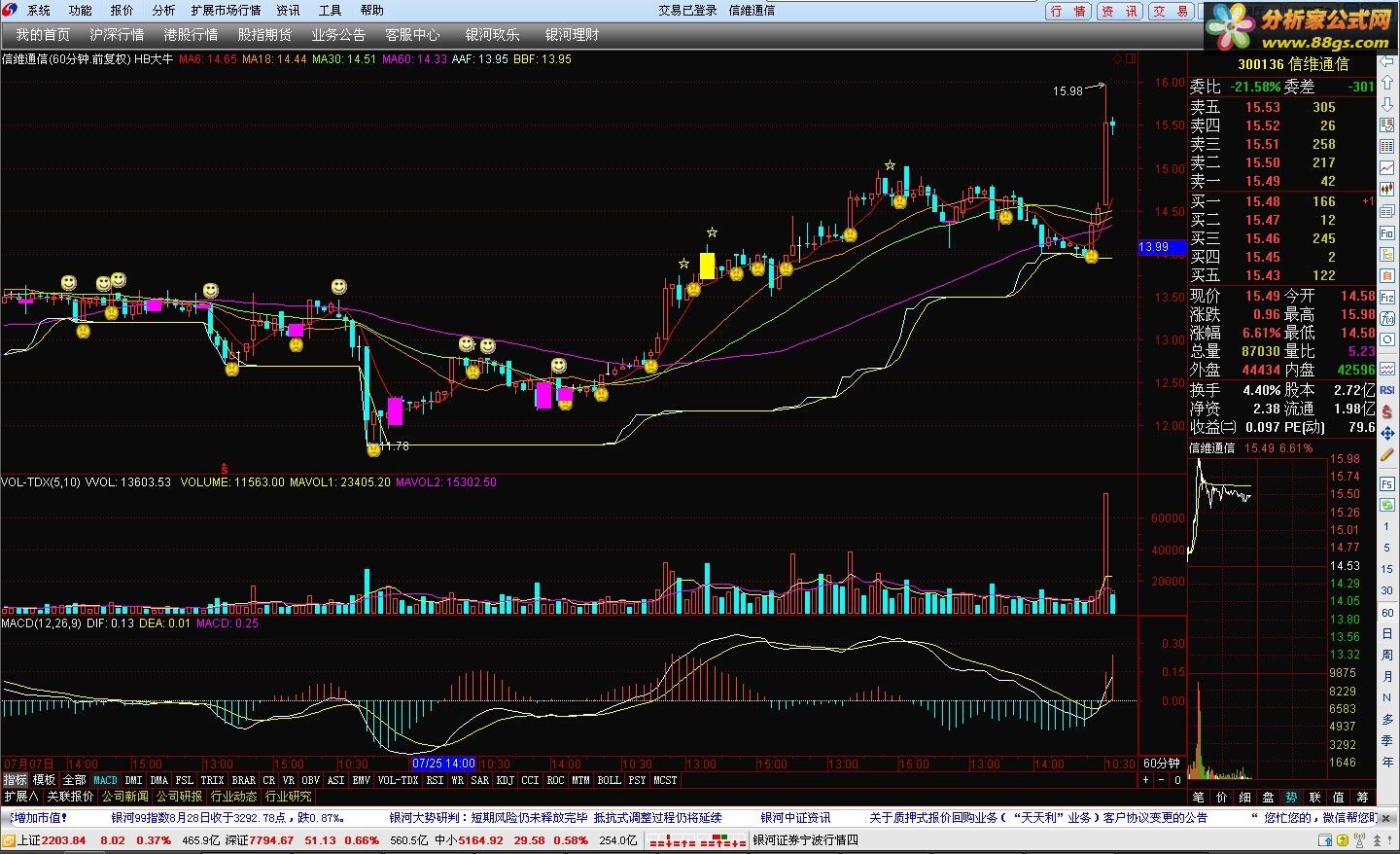Switch chart to 1-minute period
Viewport: 1400px width, 854px height.
point(1387,526)
